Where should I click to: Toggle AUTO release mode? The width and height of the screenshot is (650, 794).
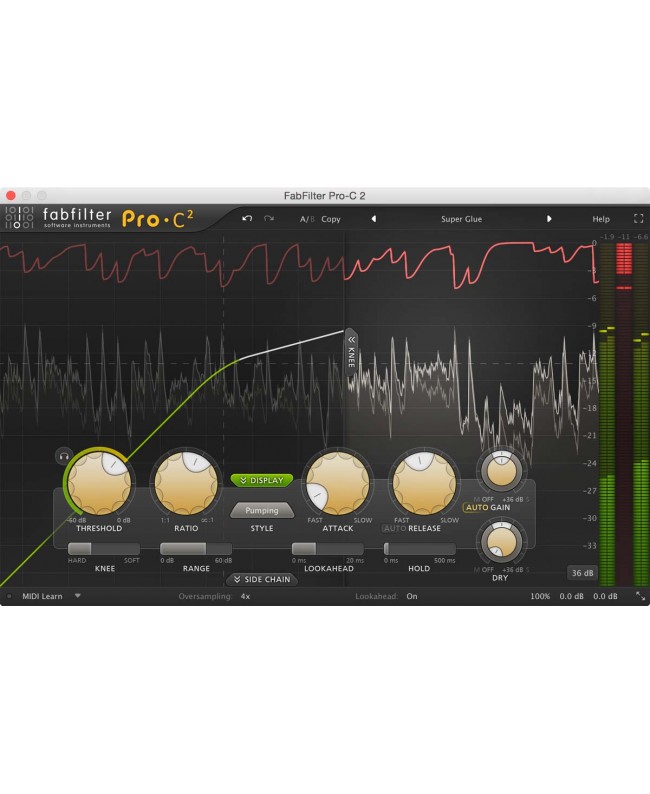pos(395,528)
